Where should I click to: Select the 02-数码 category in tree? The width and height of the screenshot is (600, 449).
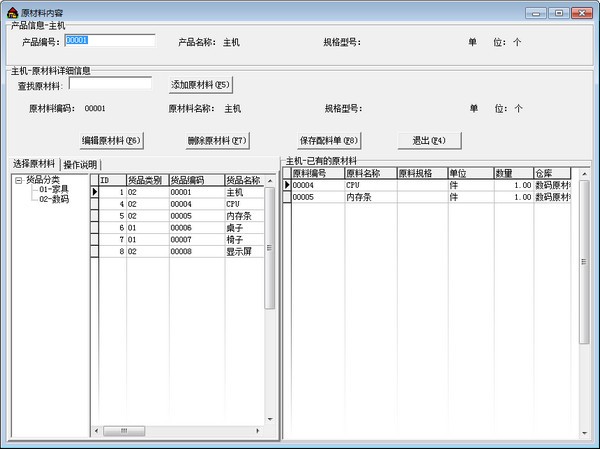tap(54, 199)
